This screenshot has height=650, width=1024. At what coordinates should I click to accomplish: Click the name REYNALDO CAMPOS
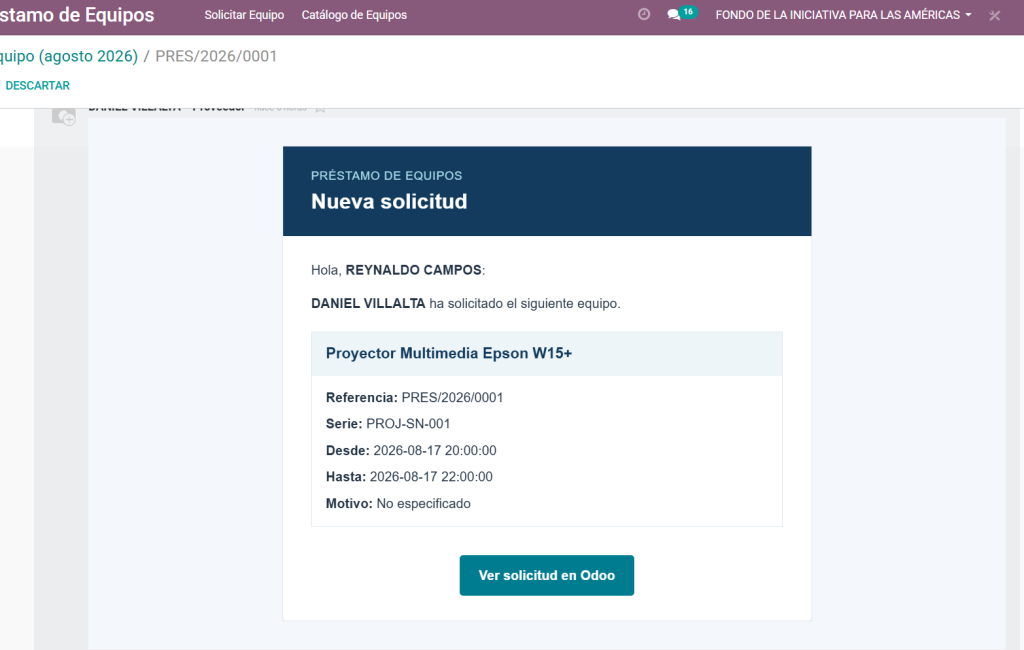pos(413,270)
